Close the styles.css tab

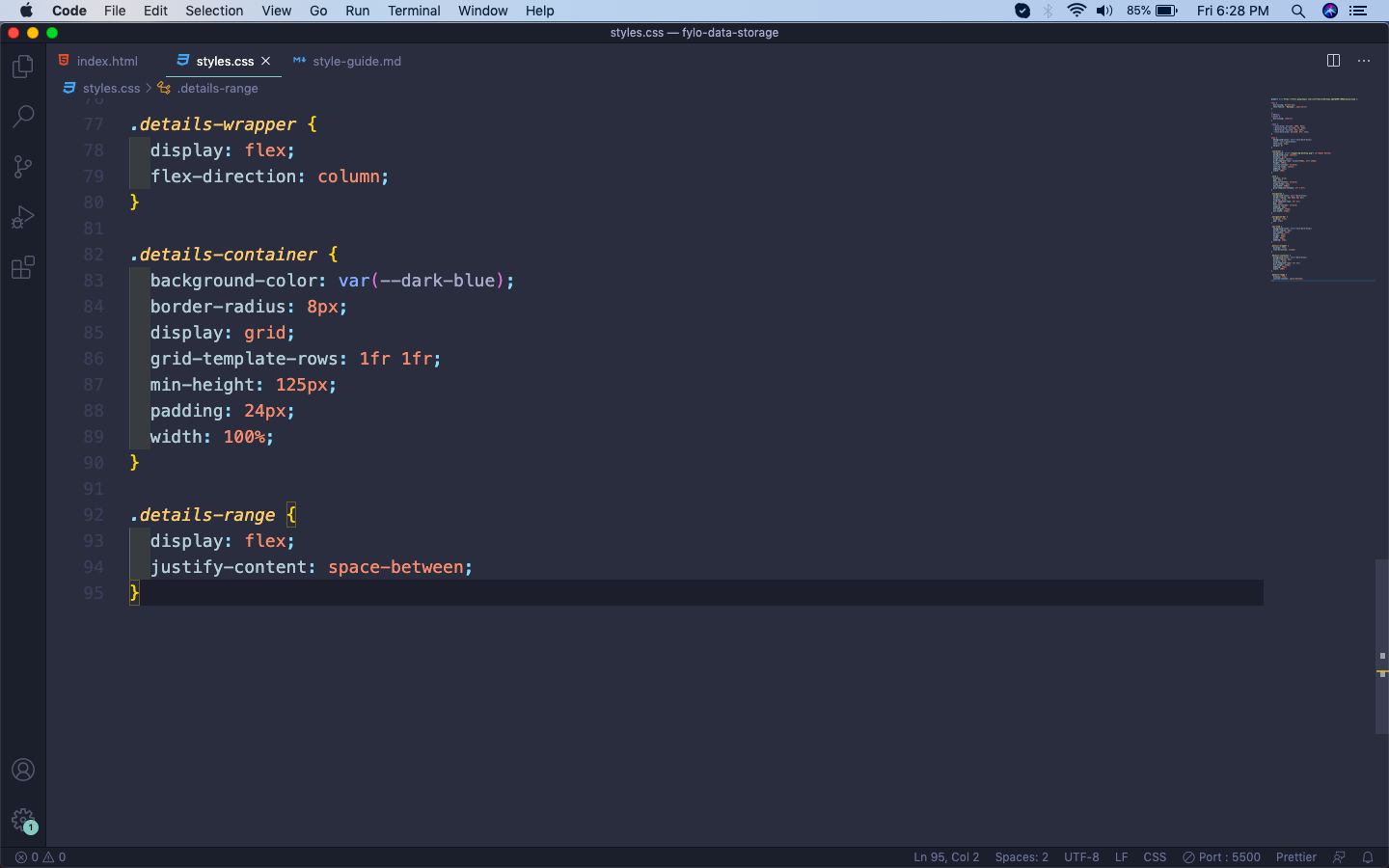[x=266, y=61]
